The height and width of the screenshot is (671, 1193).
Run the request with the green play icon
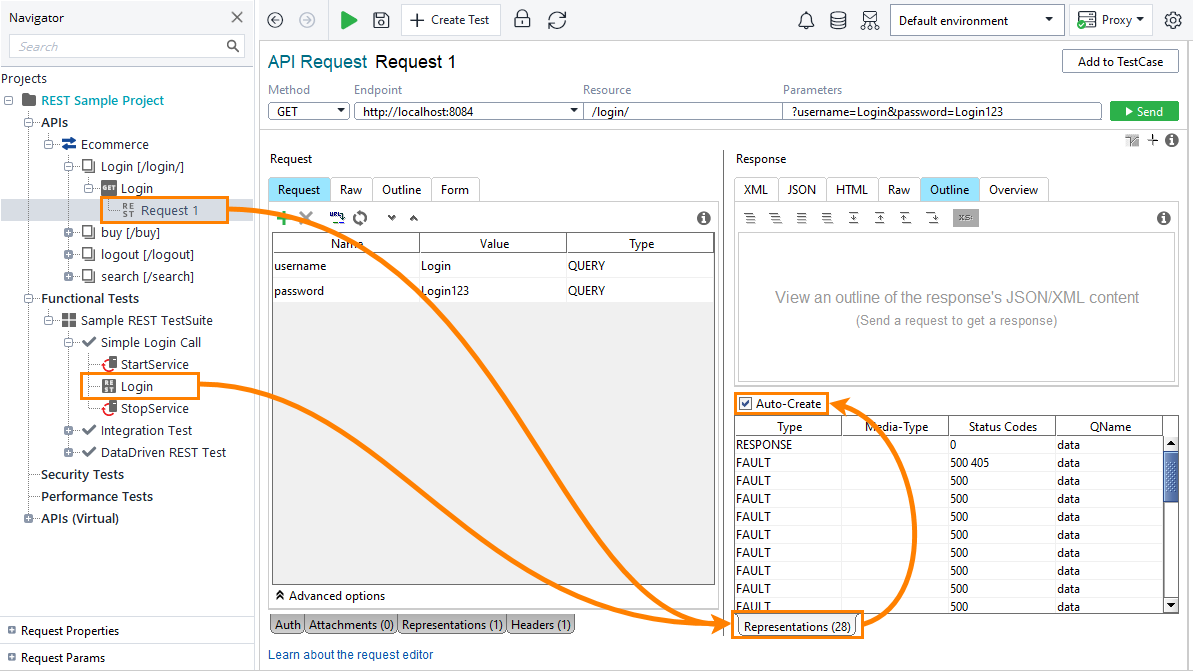coord(347,20)
